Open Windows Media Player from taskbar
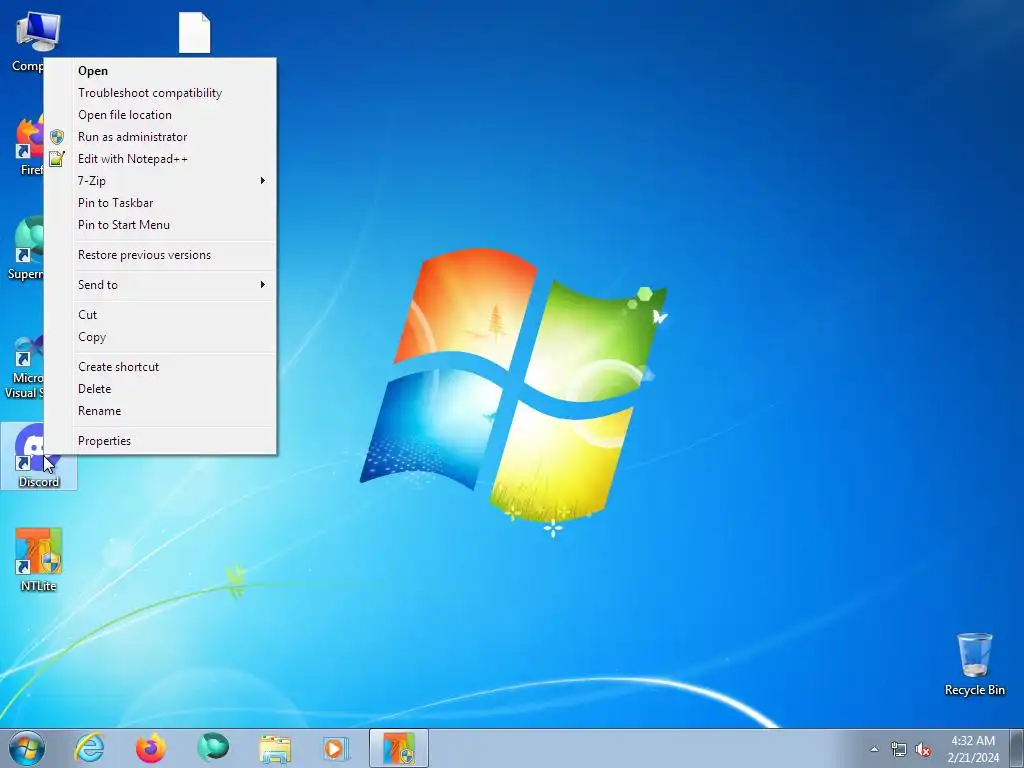Image resolution: width=1024 pixels, height=768 pixels. click(336, 748)
